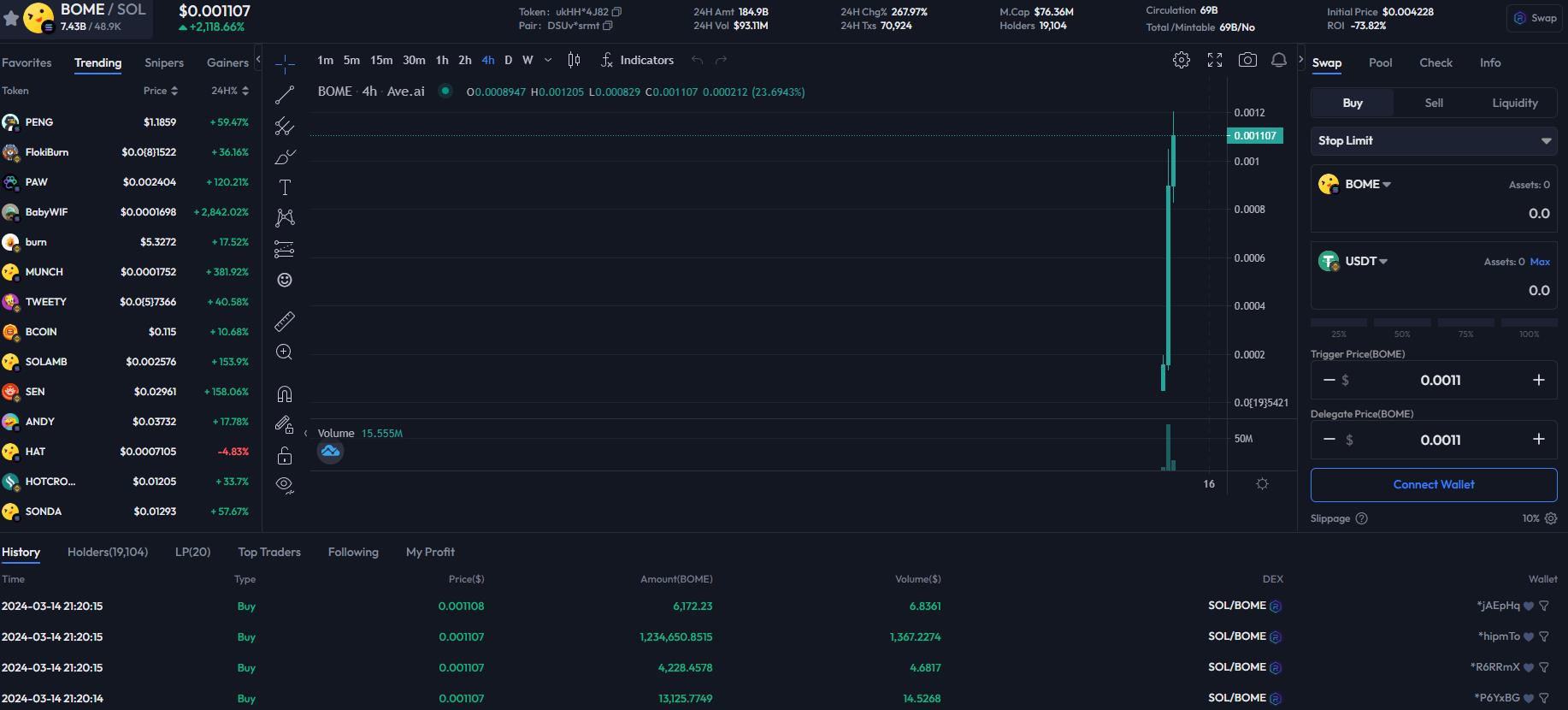
Task: Open the prediction and measurement tools
Action: pos(285,249)
